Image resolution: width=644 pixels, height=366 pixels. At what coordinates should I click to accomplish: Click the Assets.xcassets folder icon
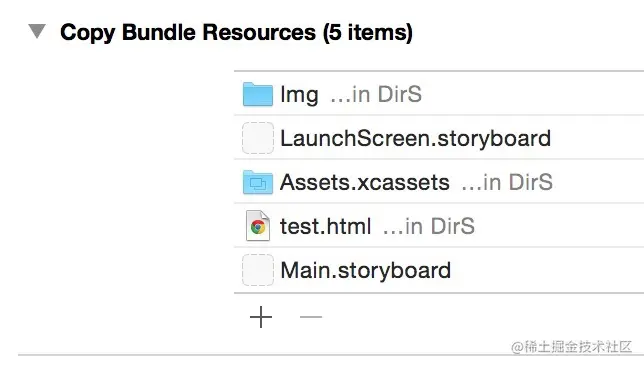click(258, 182)
